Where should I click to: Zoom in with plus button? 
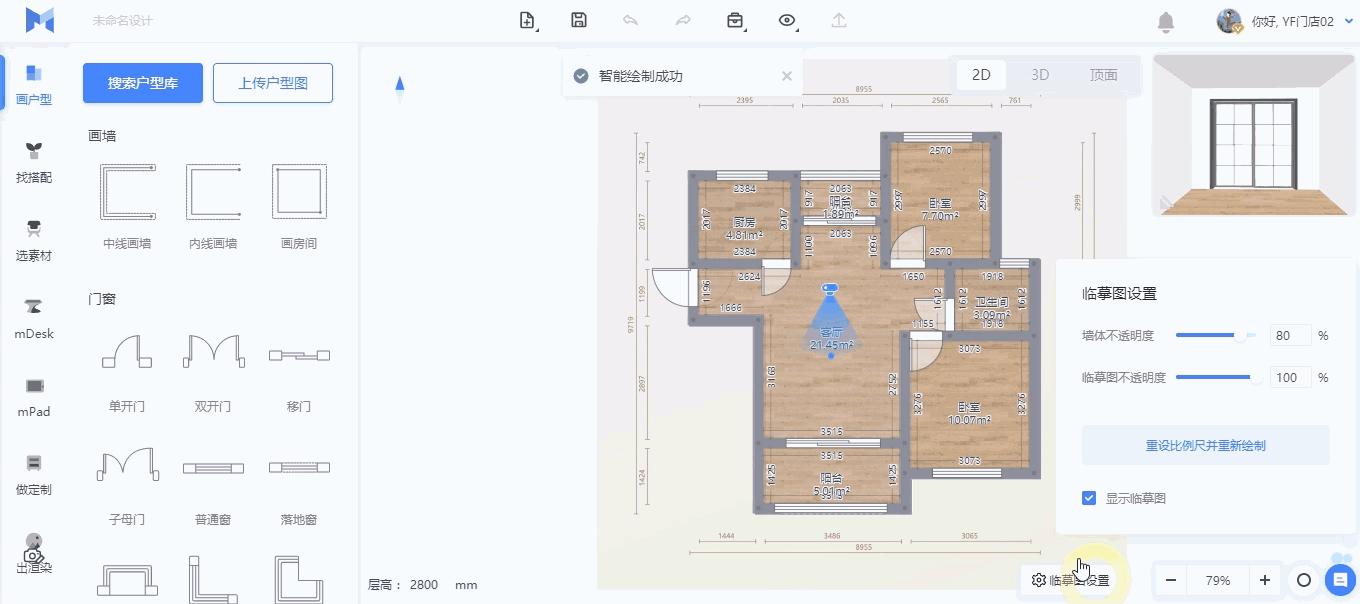[1265, 580]
